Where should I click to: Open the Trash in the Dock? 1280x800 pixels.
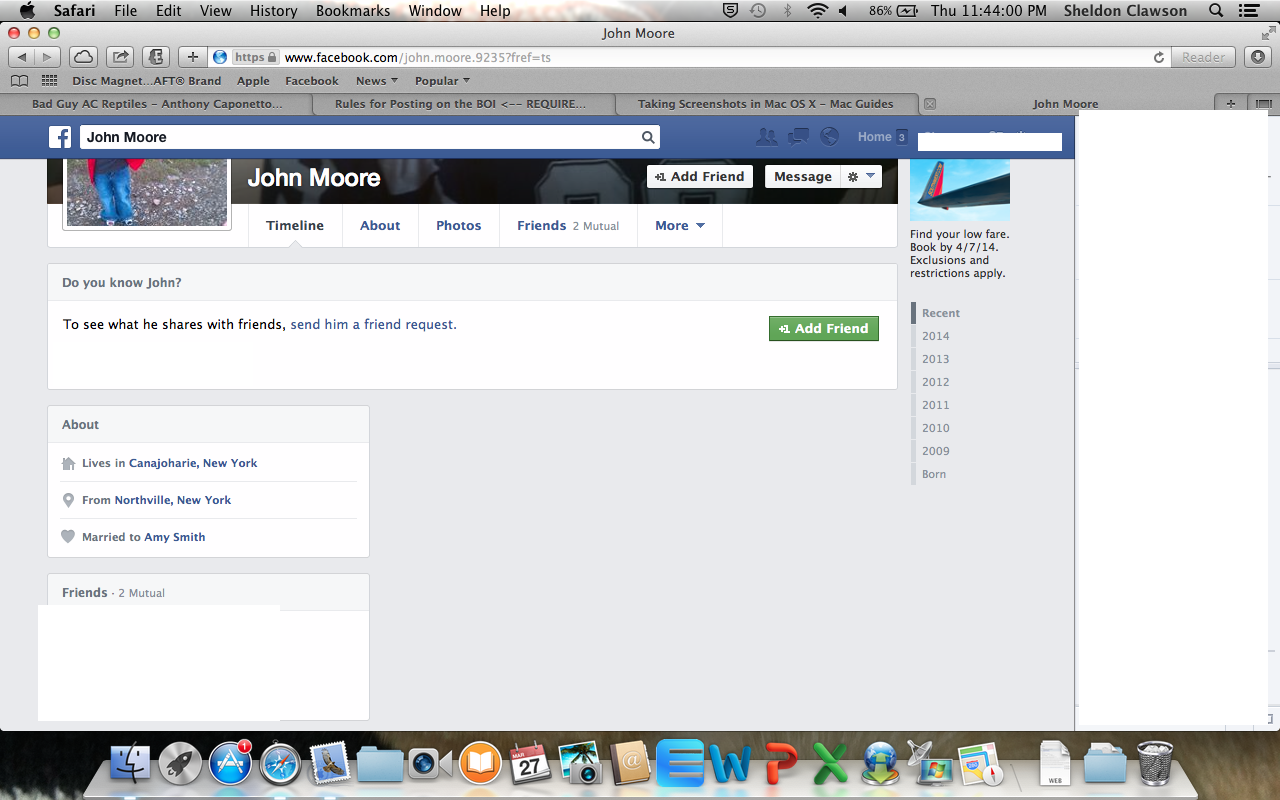tap(1155, 765)
